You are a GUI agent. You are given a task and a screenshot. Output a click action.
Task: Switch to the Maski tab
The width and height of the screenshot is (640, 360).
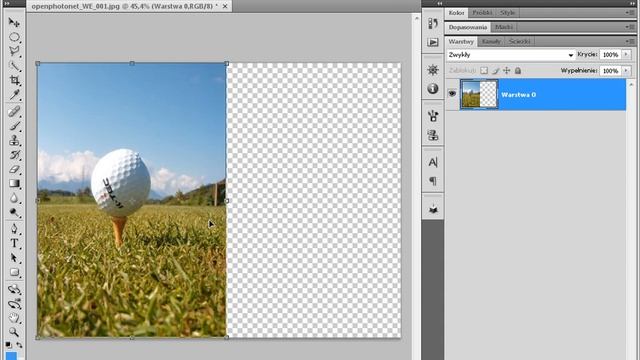[504, 27]
